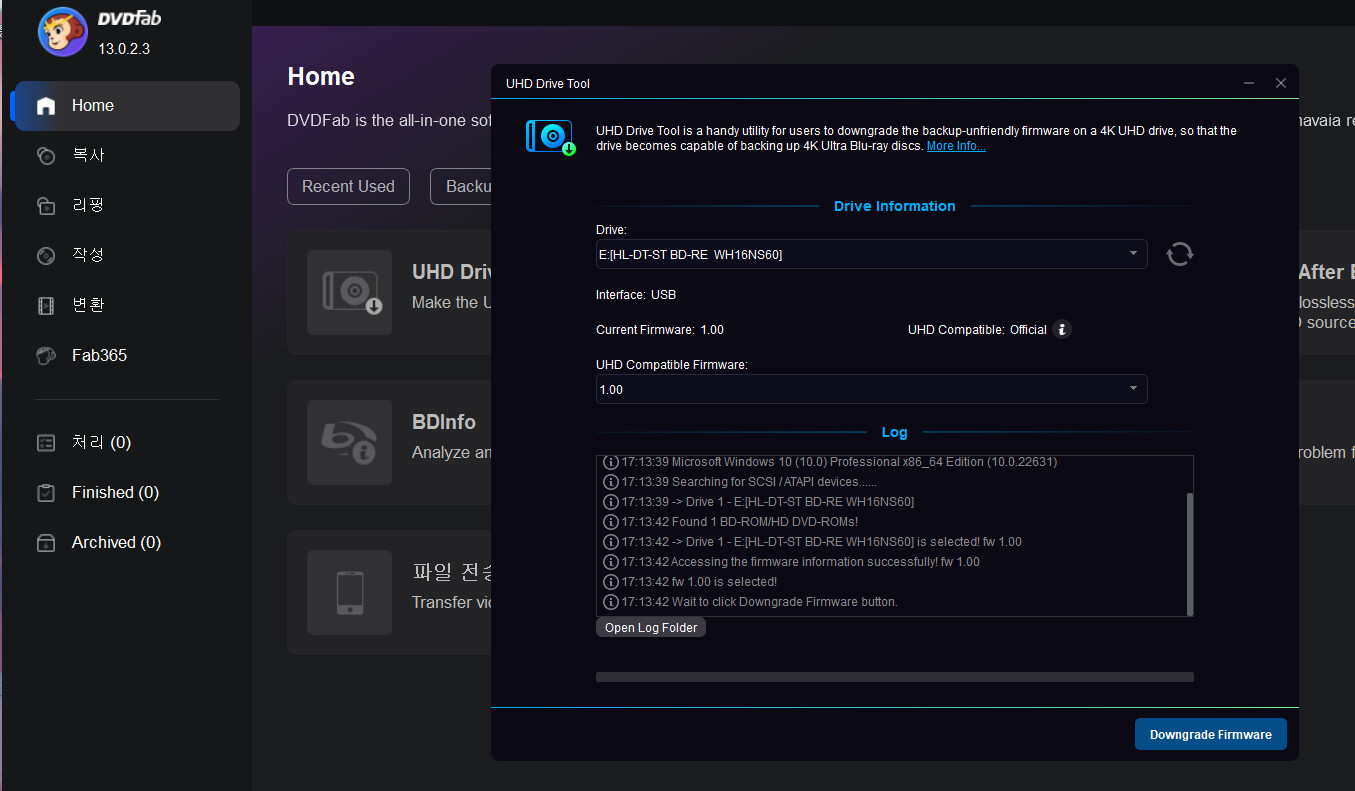
Task: Click the ripper icon beside 리핑
Action: [x=46, y=206]
